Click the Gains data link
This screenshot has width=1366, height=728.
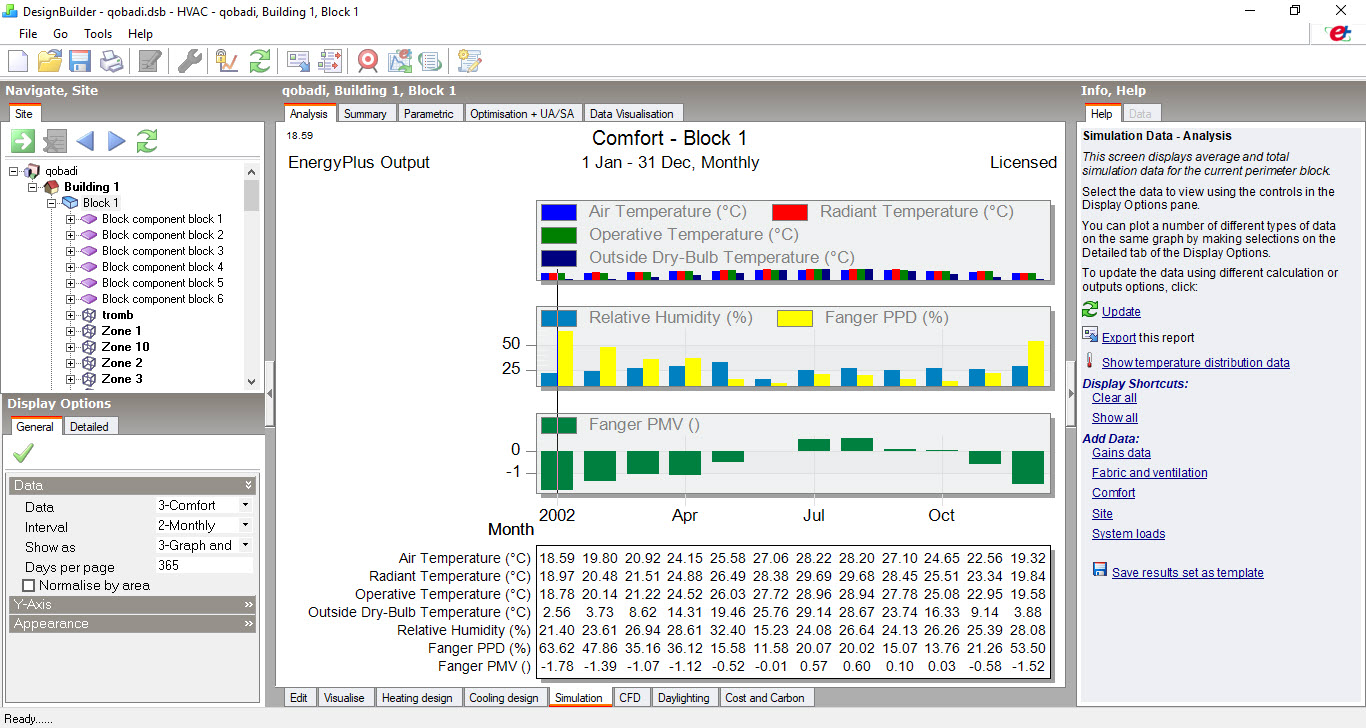pos(1121,453)
